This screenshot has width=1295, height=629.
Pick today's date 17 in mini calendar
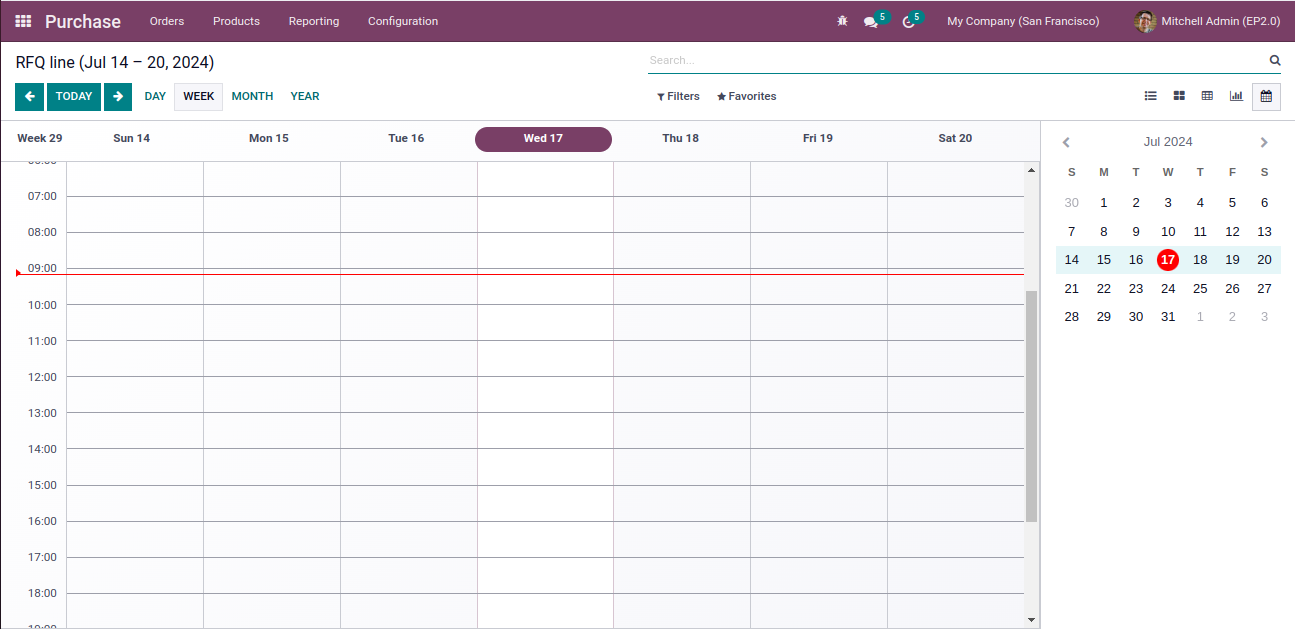[1168, 260]
